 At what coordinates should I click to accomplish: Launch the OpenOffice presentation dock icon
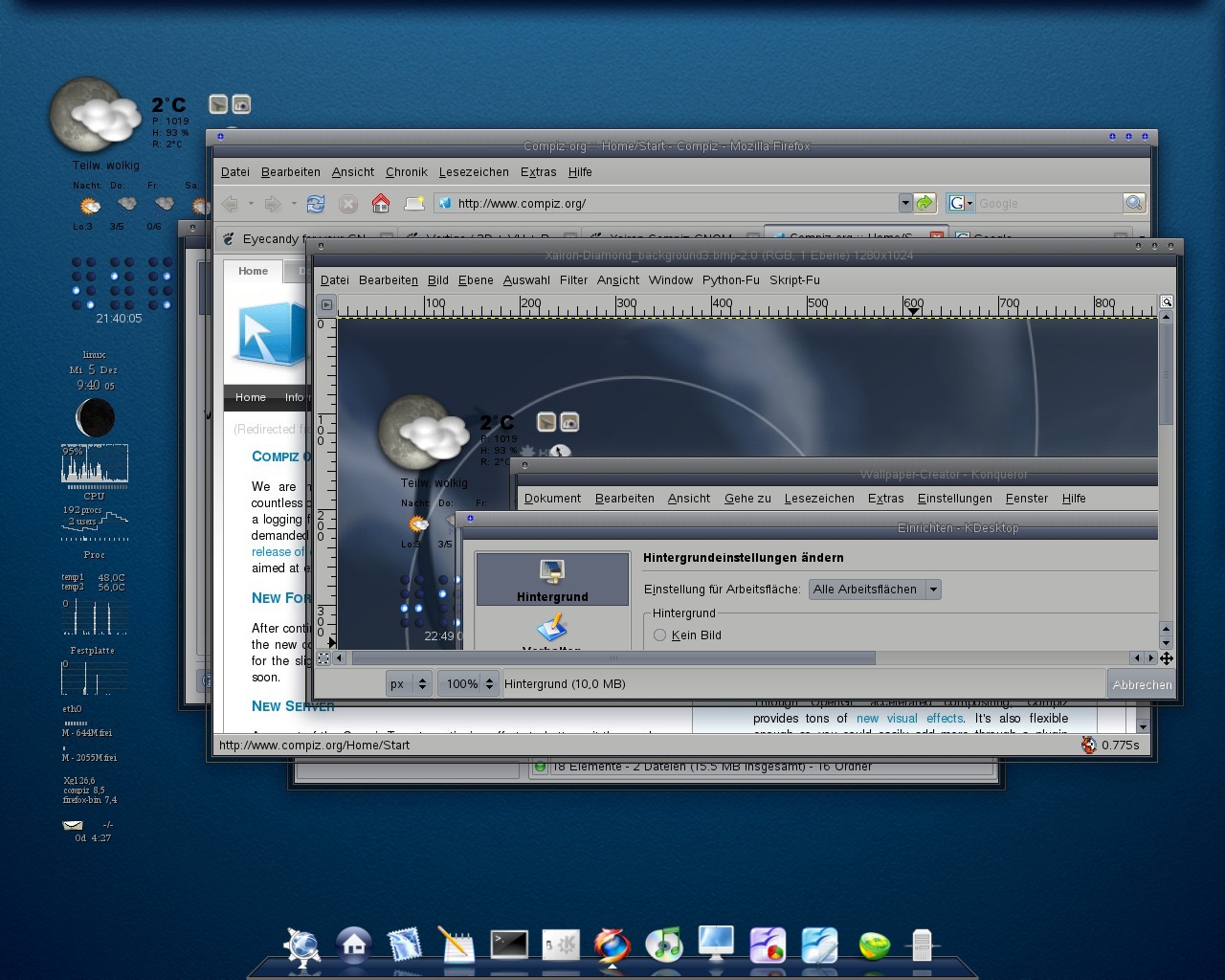(x=768, y=946)
